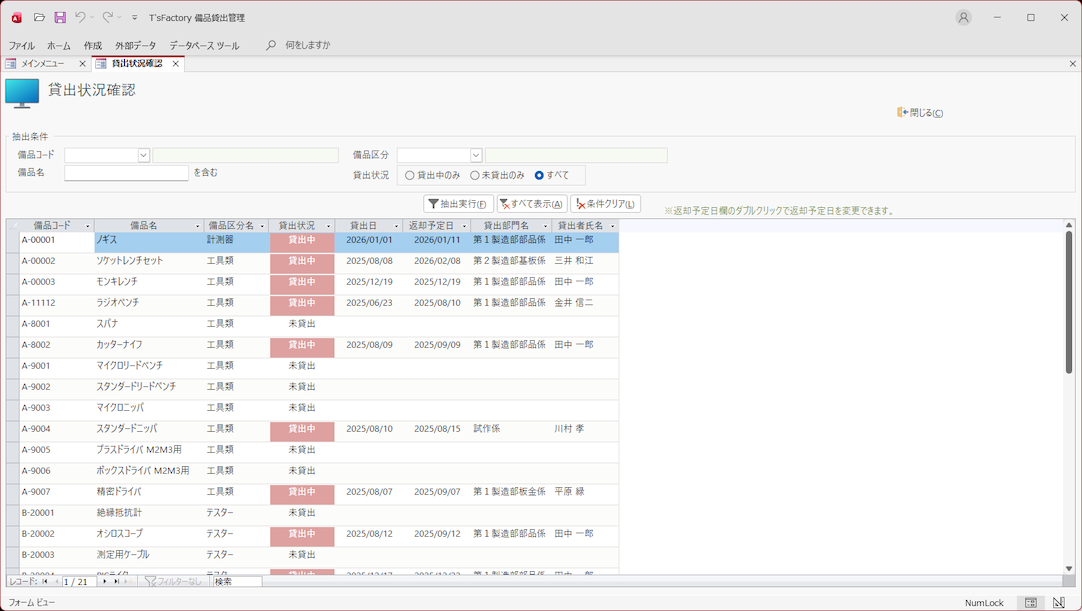Open the 備品コード combo box dropdown
Viewport: 1082px width, 611px height.
pyautogui.click(x=143, y=155)
